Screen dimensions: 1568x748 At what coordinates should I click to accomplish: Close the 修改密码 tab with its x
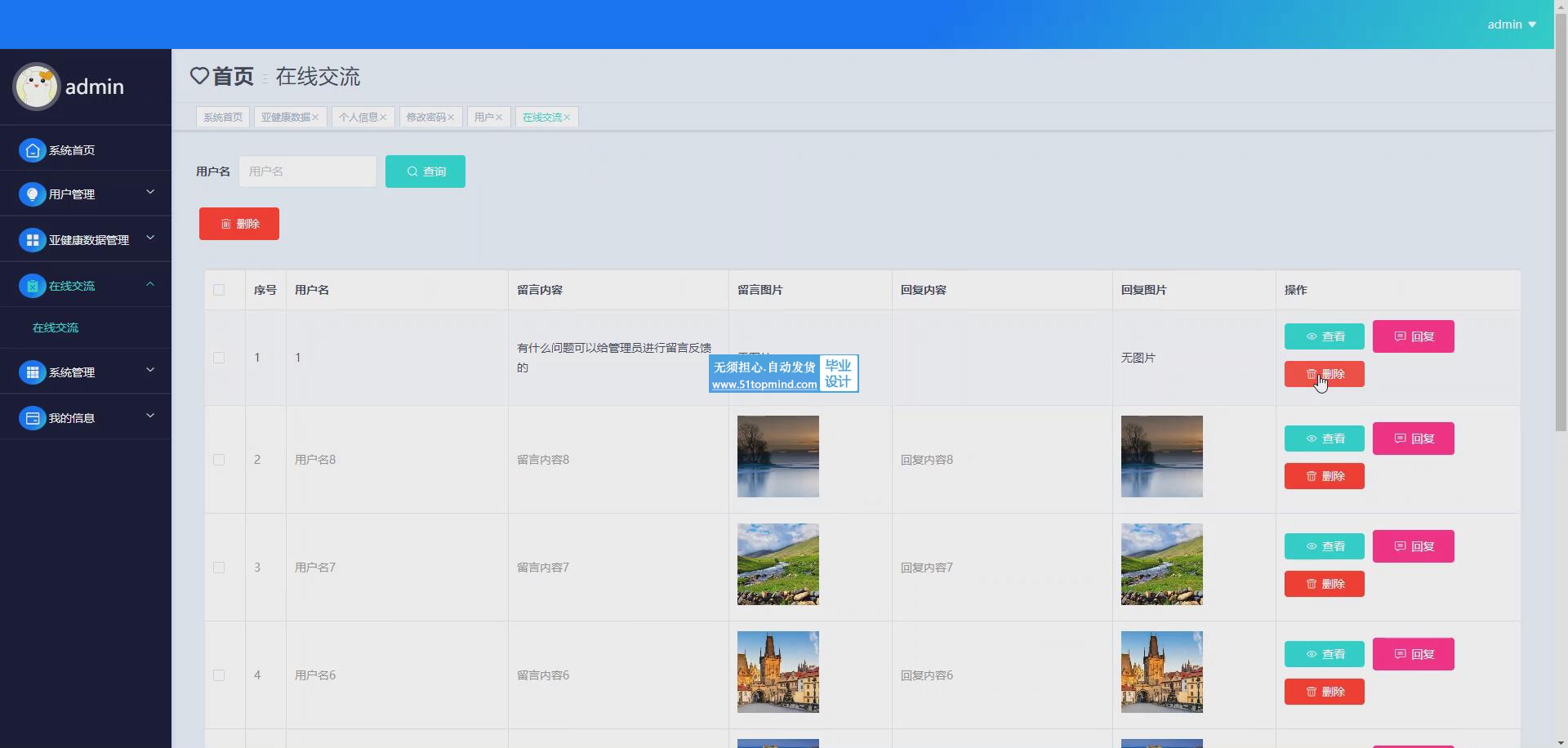451,118
